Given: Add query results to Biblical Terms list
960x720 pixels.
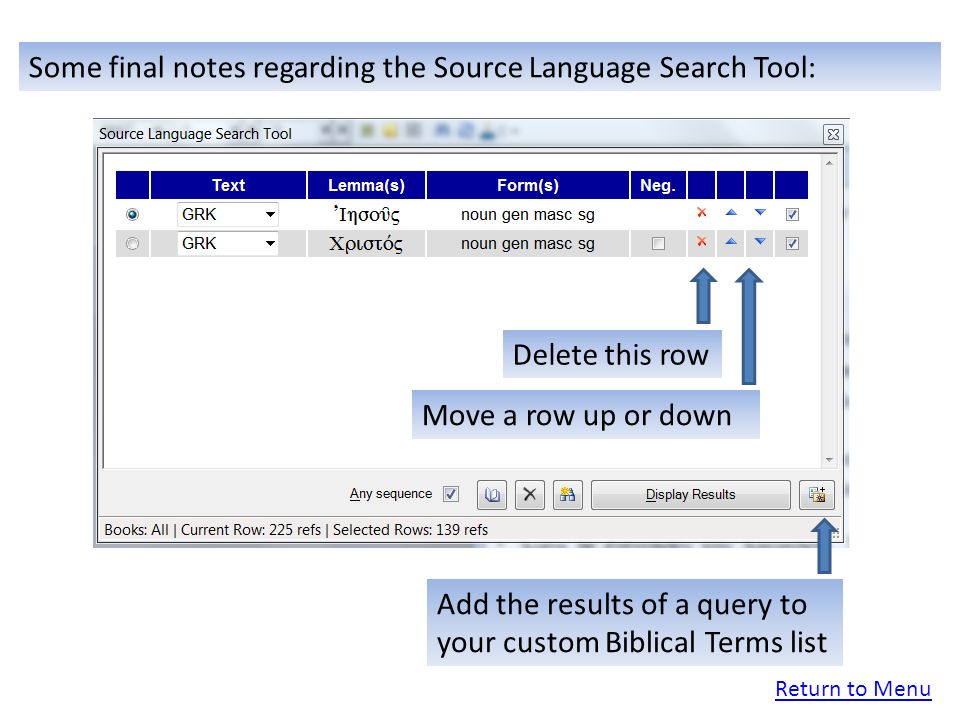Looking at the screenshot, I should 817,495.
